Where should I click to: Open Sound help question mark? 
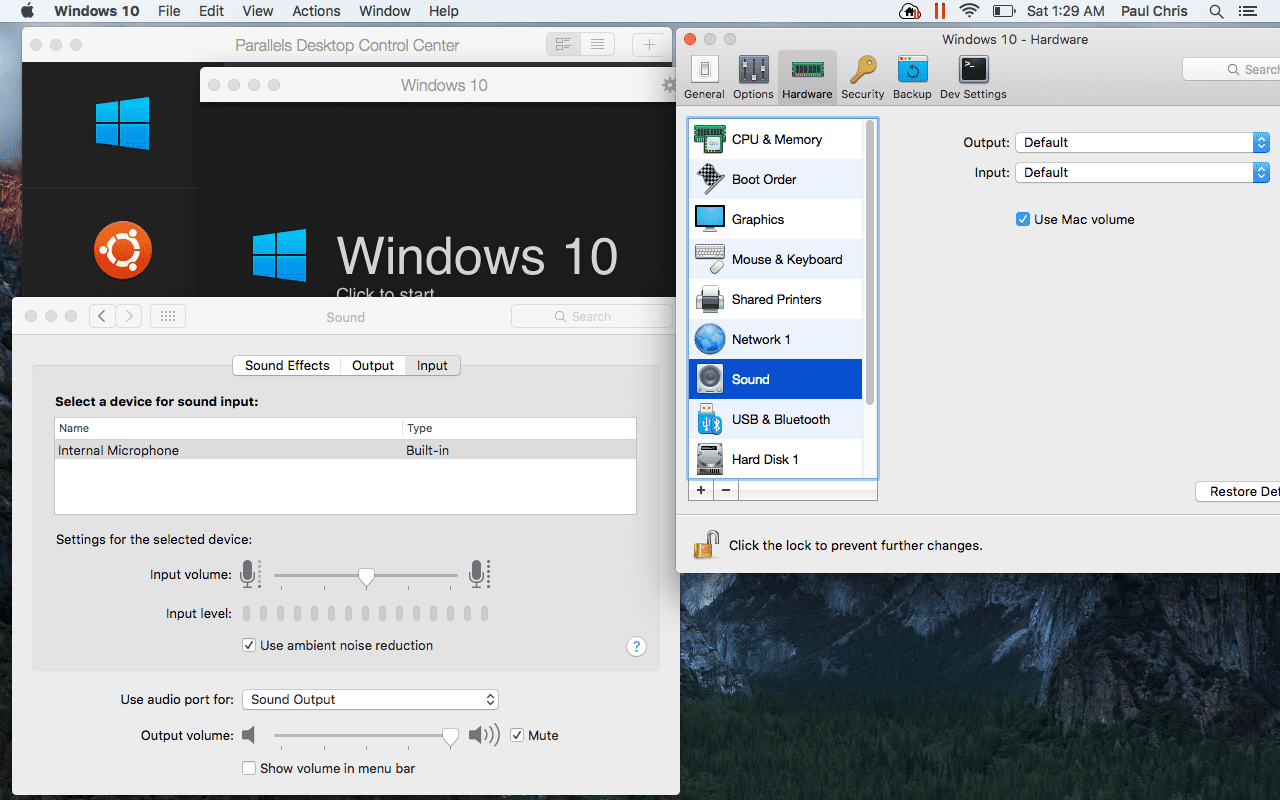[636, 646]
